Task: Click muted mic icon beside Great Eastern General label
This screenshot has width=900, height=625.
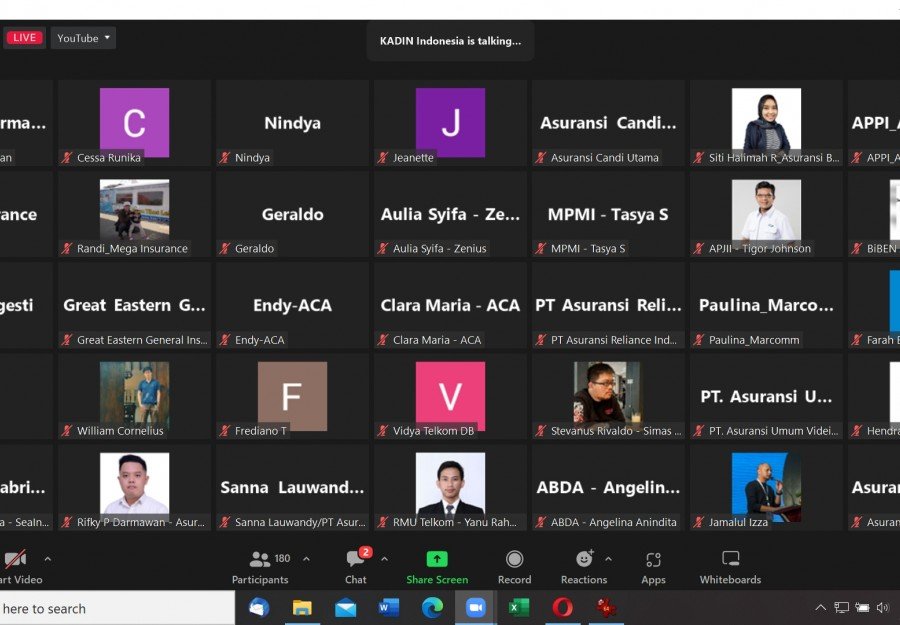Action: [x=67, y=340]
